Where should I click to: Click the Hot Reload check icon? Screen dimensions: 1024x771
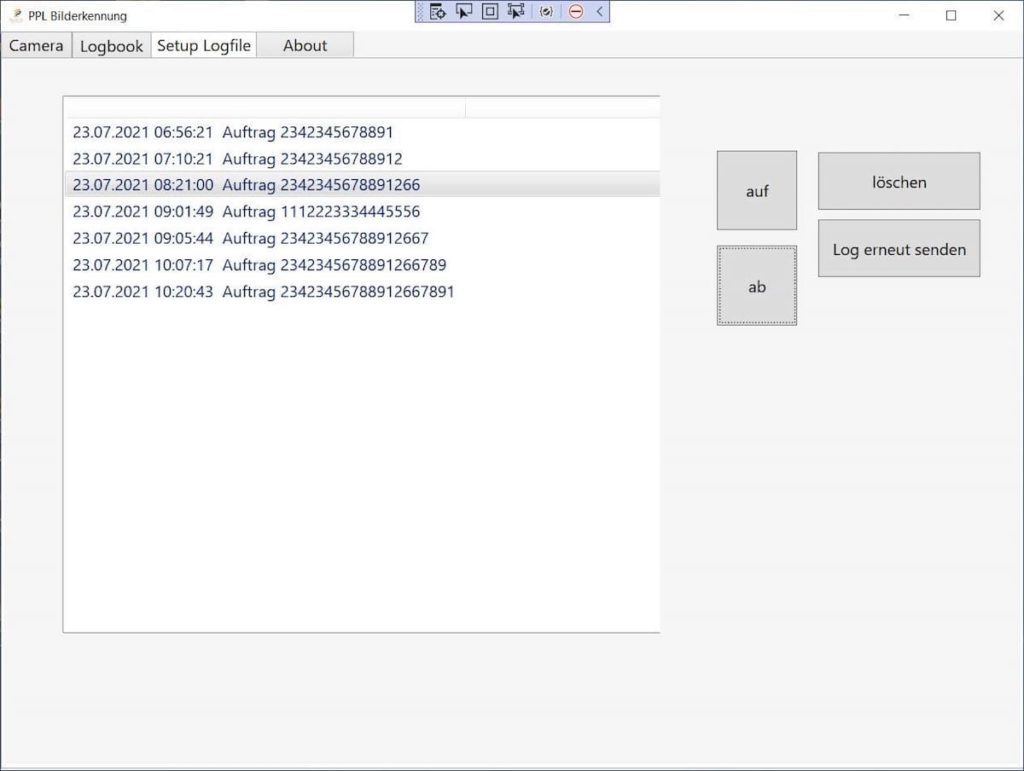point(546,12)
